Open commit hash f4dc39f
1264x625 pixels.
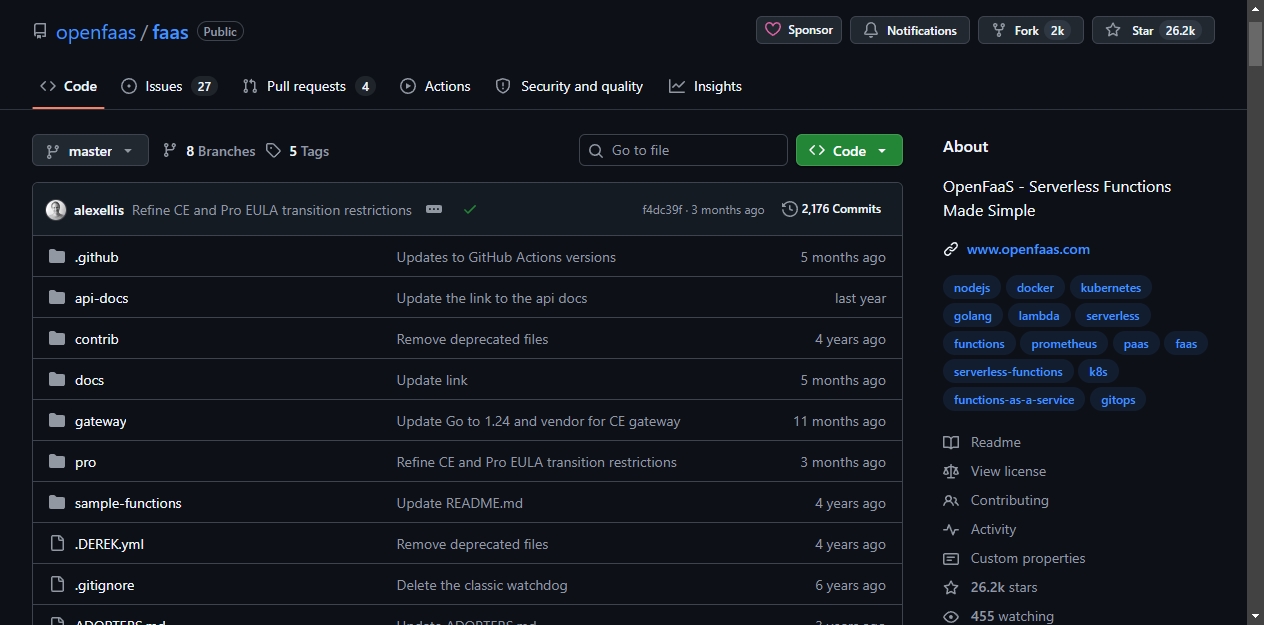(x=662, y=210)
